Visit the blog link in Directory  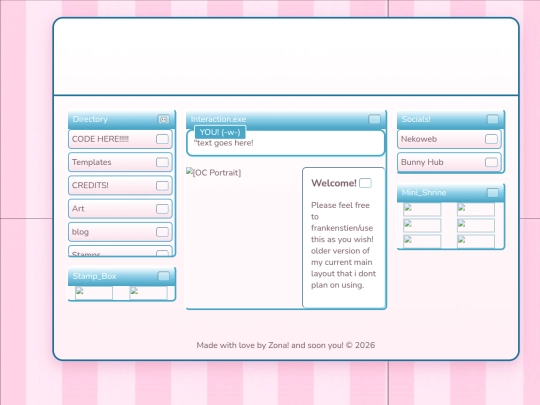(x=120, y=232)
